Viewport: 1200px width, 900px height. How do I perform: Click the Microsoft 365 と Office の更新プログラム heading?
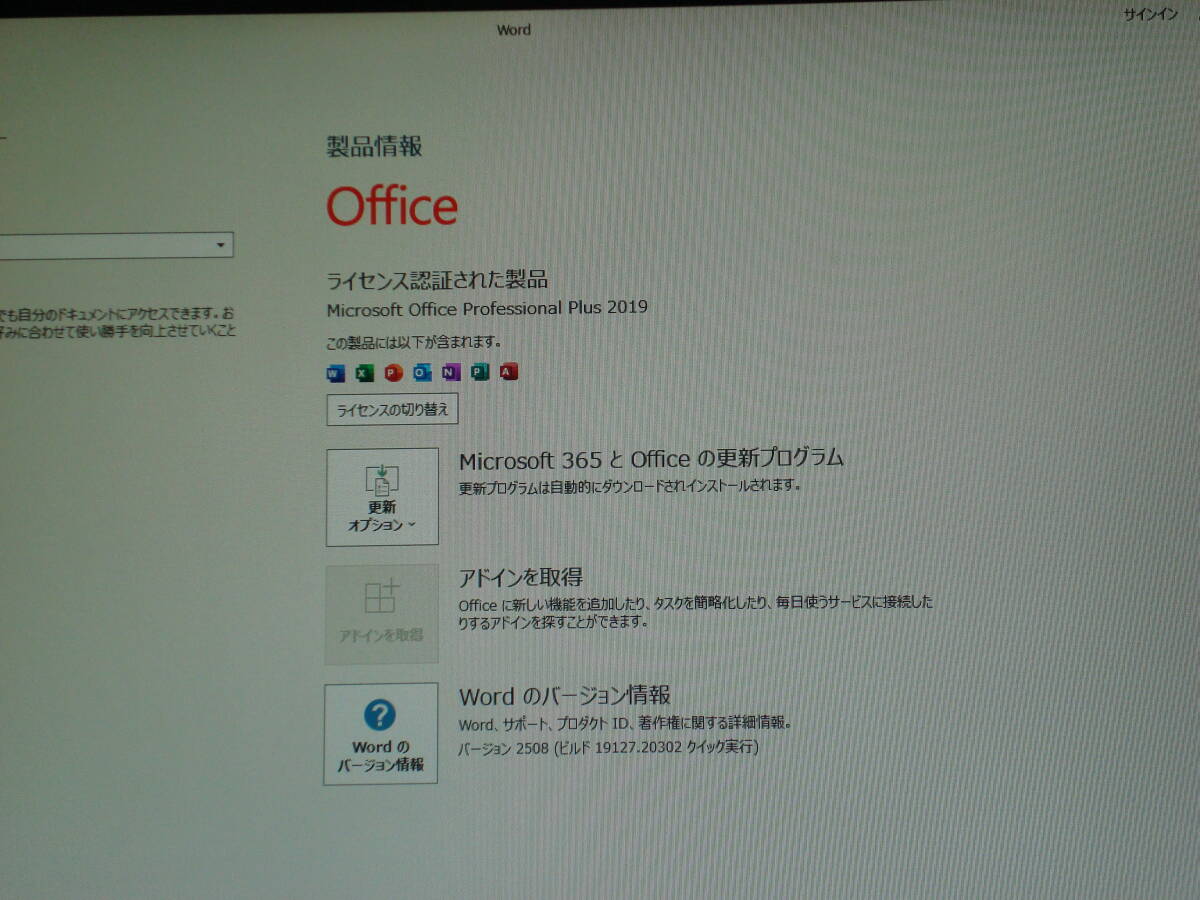tap(651, 459)
